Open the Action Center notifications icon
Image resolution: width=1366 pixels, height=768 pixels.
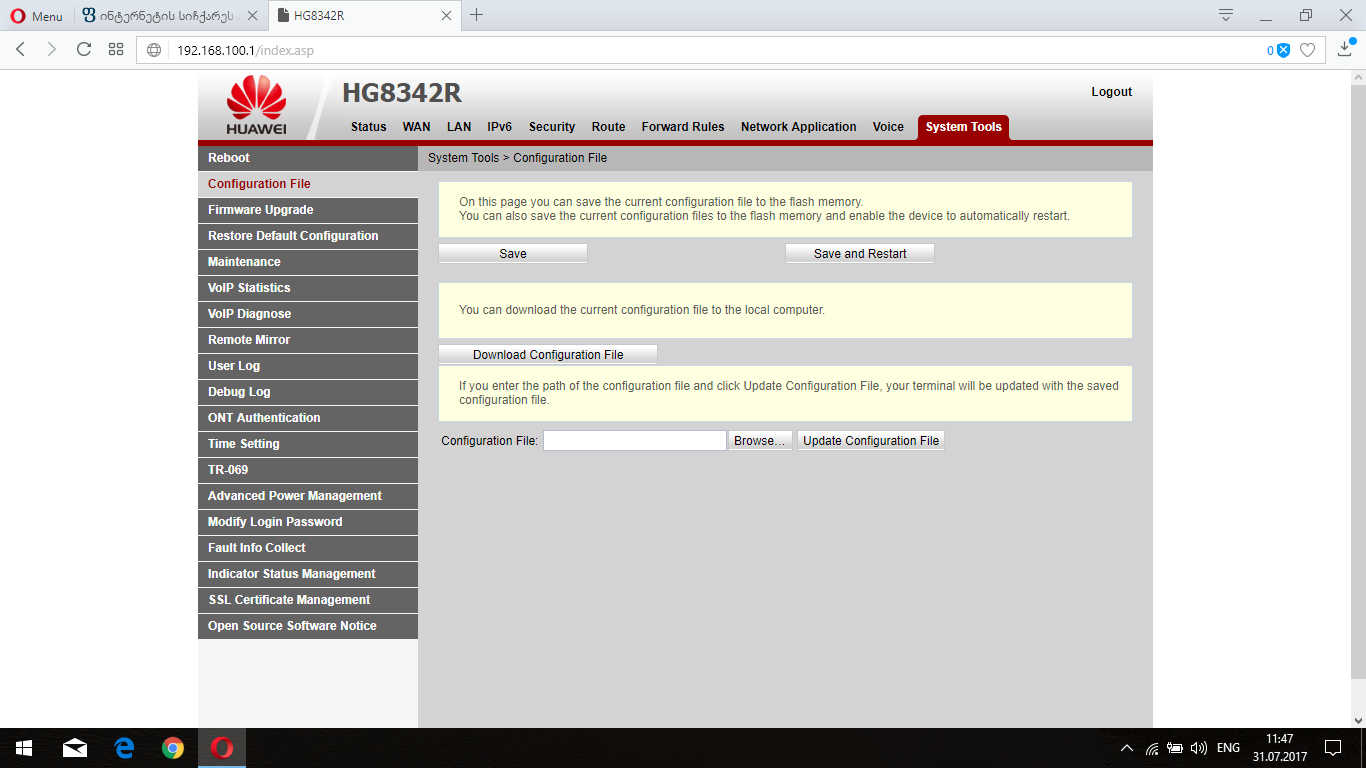coord(1333,748)
